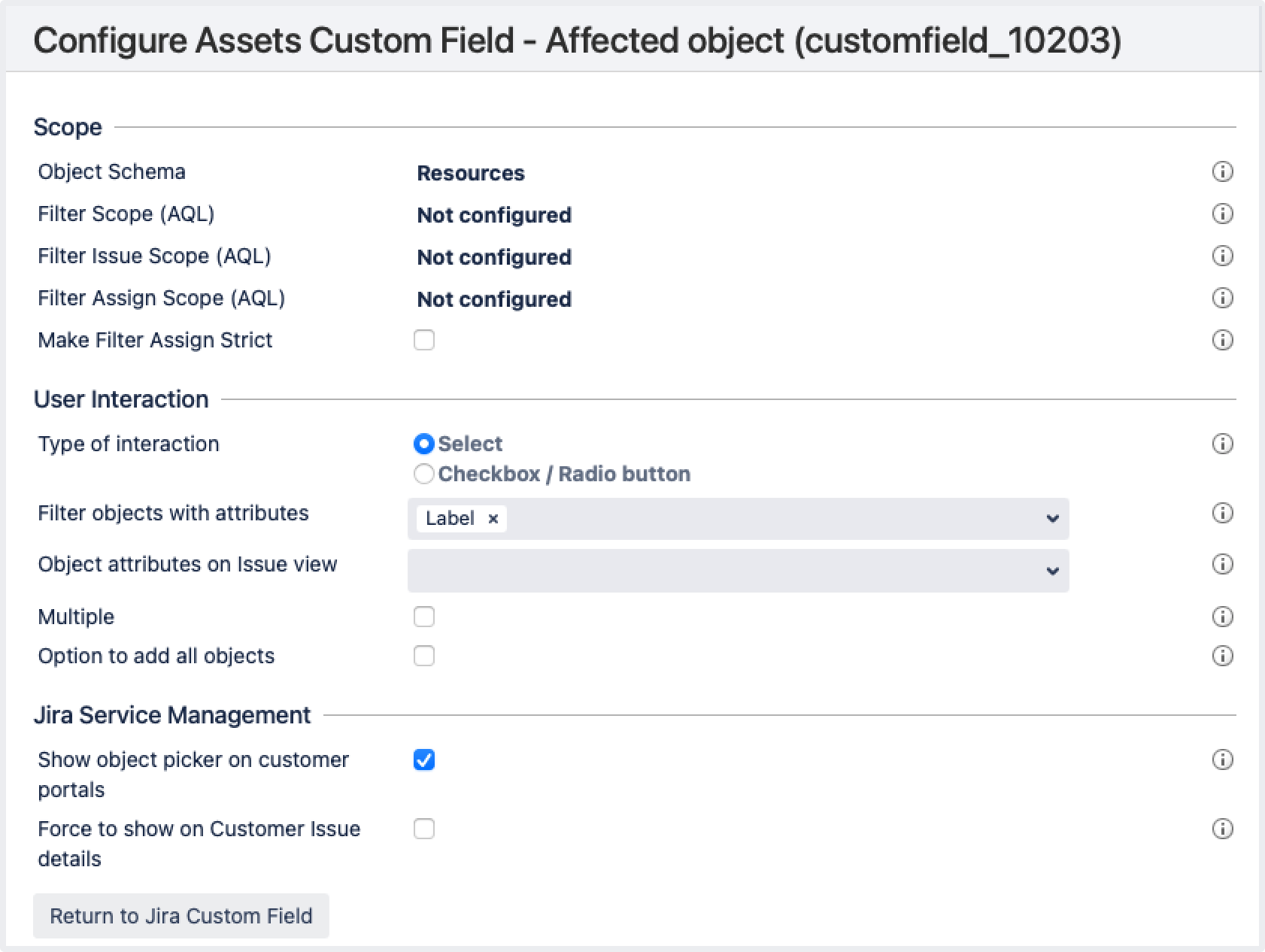1265x952 pixels.
Task: Enable Option to add all objects
Action: (425, 656)
